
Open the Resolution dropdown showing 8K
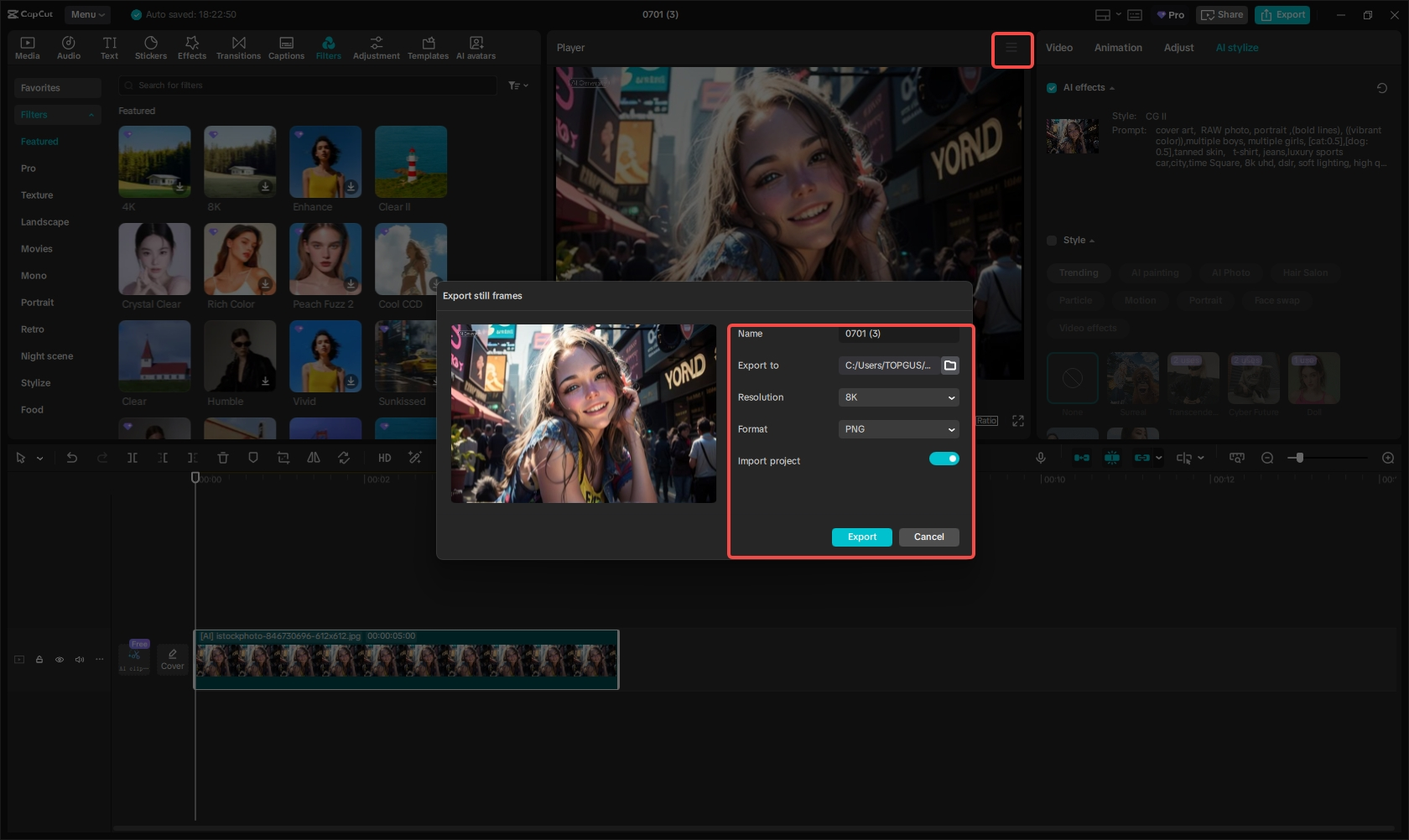click(898, 397)
